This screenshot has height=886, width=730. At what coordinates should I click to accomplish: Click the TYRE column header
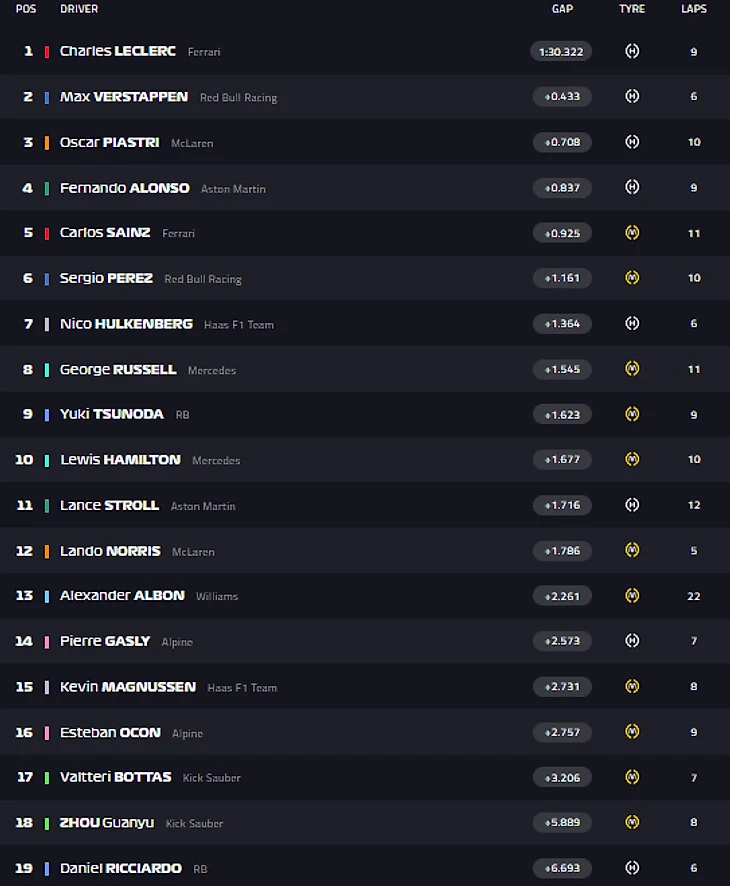tap(632, 9)
